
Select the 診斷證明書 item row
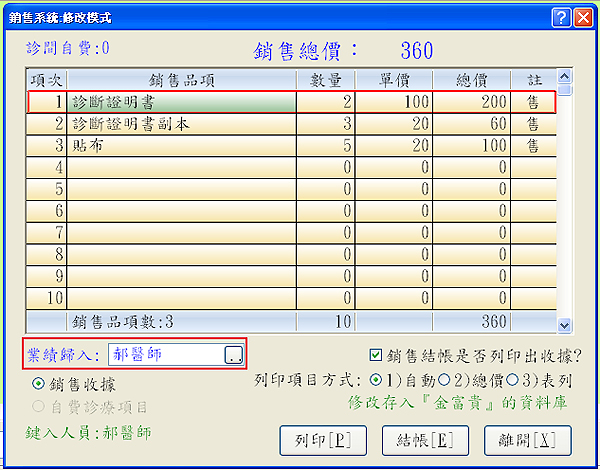point(182,102)
